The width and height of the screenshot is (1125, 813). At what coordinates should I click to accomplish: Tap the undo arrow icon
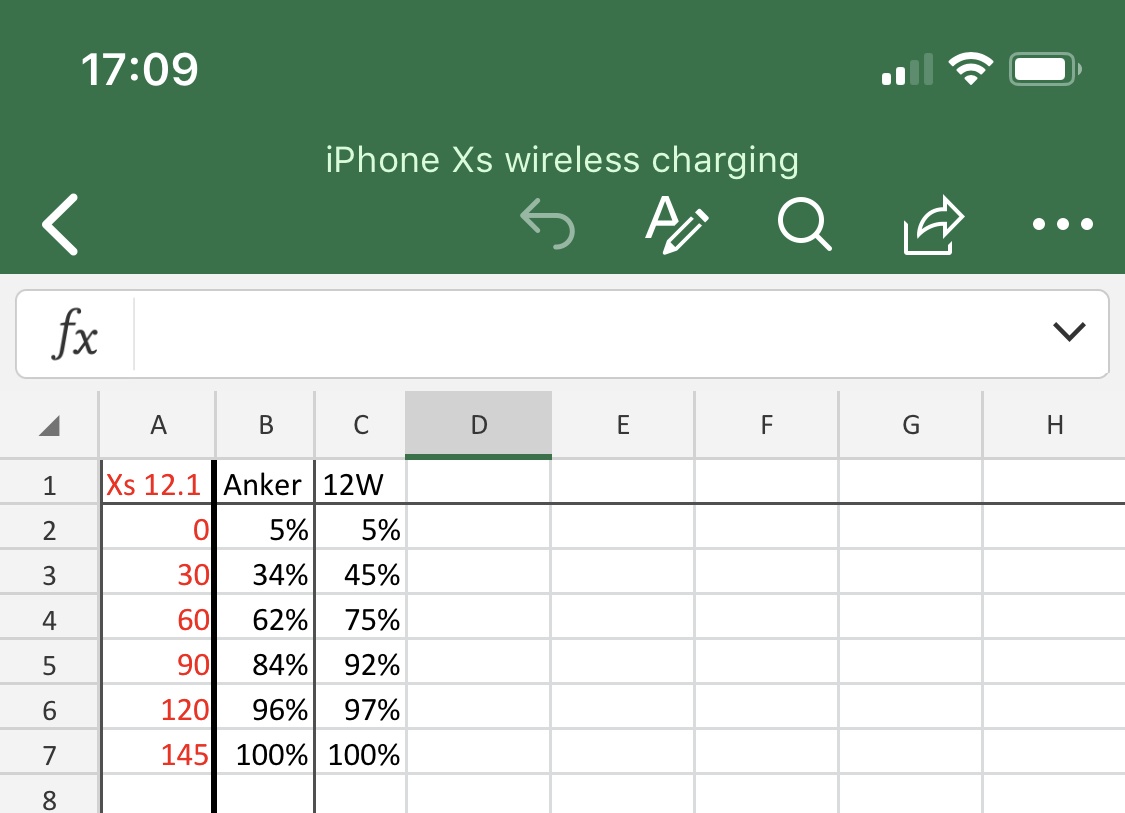(548, 223)
